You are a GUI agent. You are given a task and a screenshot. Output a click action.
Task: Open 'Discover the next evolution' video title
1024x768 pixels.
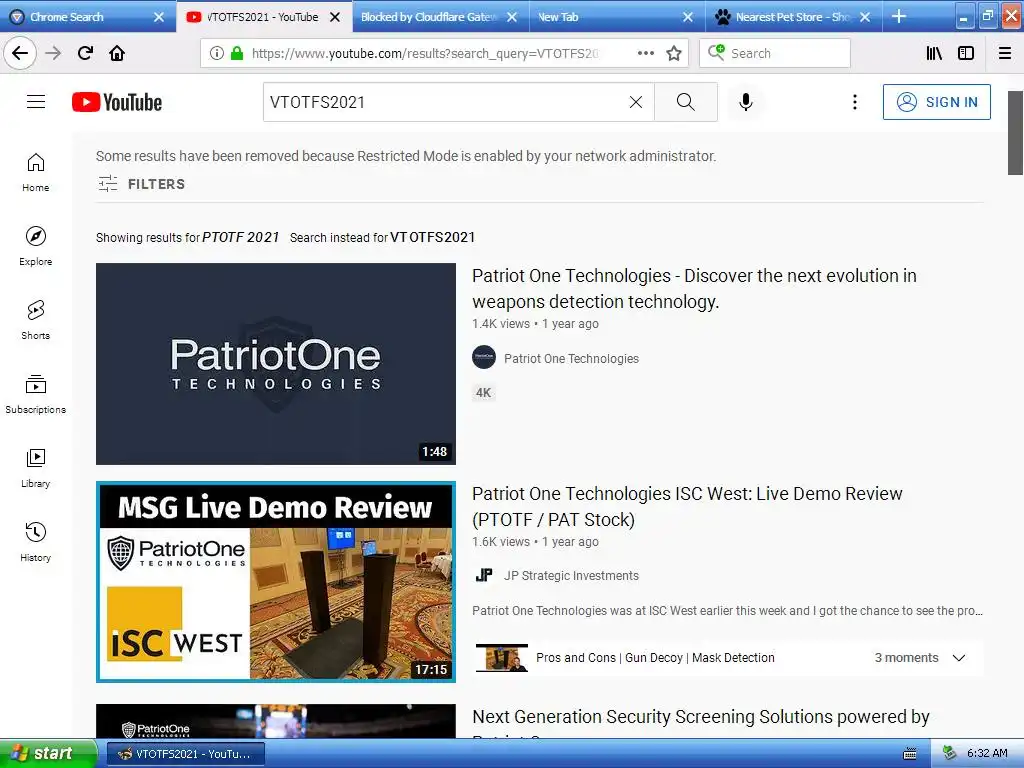coord(694,289)
